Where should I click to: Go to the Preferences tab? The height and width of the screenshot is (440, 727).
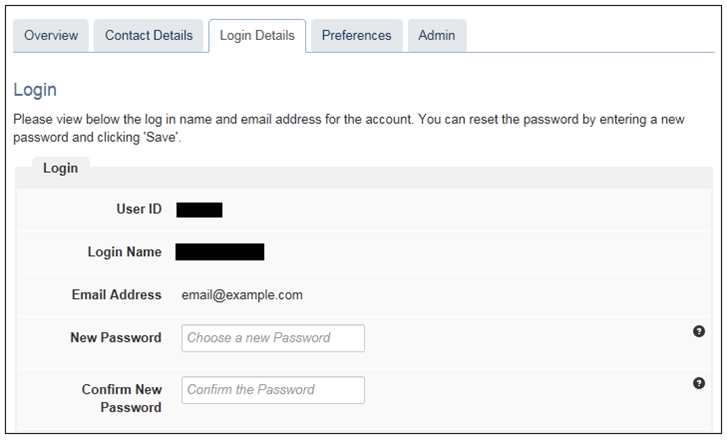tap(357, 36)
